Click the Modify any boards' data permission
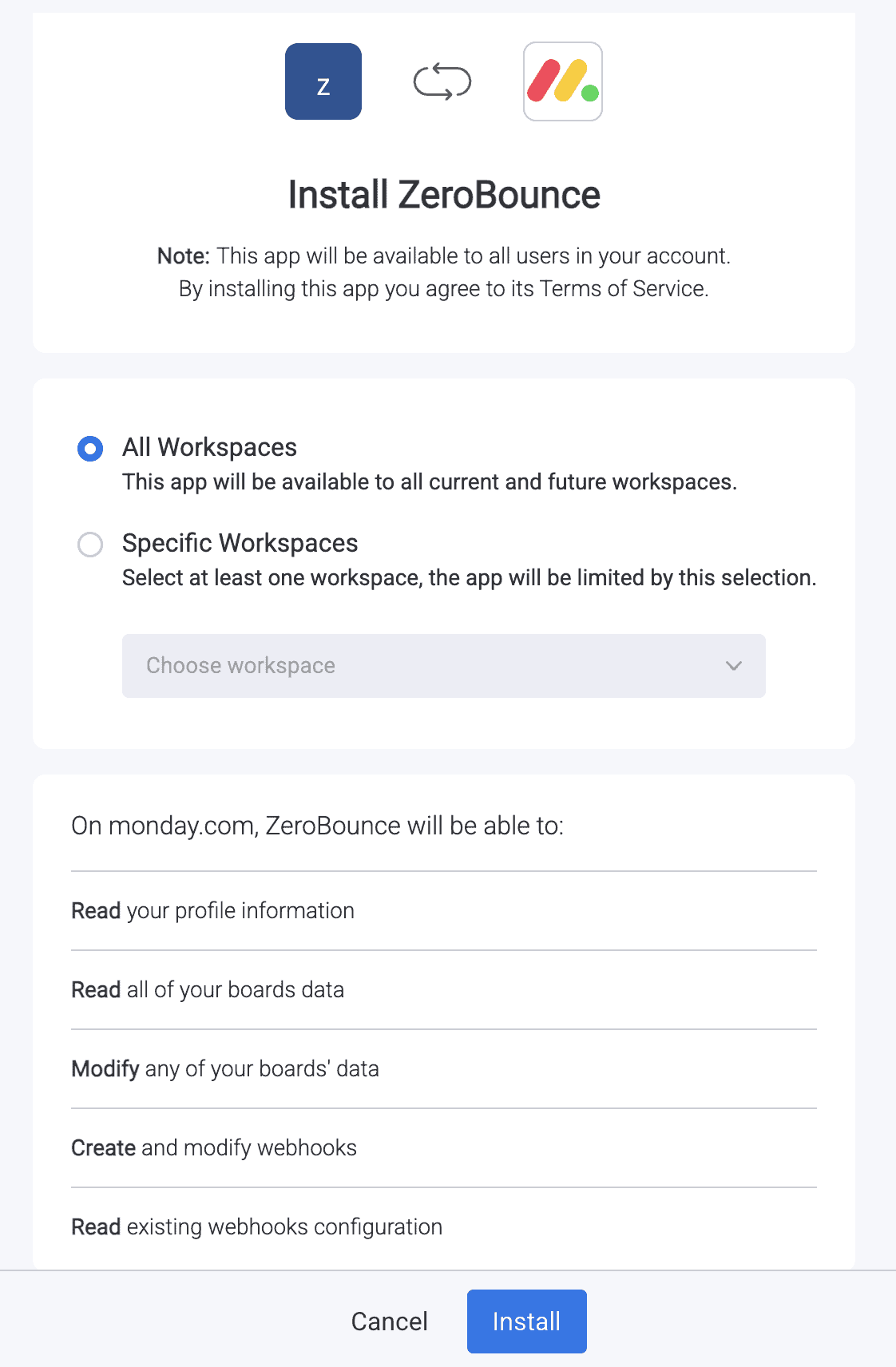896x1367 pixels. pyautogui.click(x=224, y=1068)
